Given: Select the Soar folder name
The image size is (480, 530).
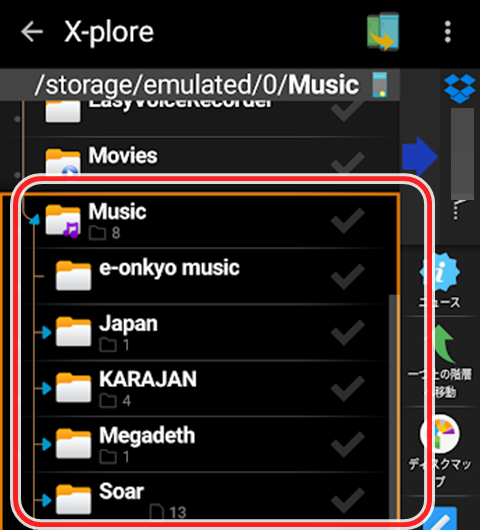Looking at the screenshot, I should pos(121,491).
